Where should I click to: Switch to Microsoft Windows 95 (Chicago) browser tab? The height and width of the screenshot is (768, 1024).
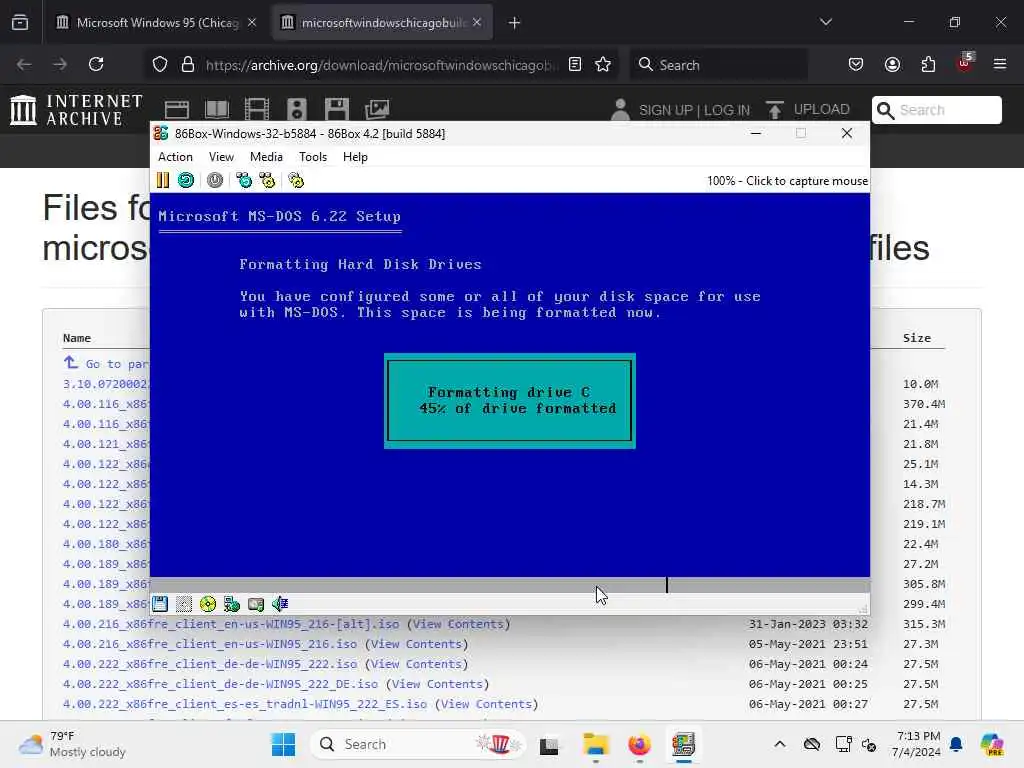pyautogui.click(x=155, y=23)
